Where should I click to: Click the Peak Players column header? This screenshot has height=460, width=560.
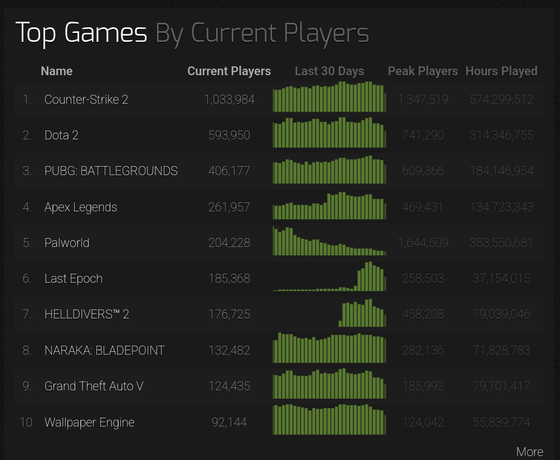(x=423, y=71)
